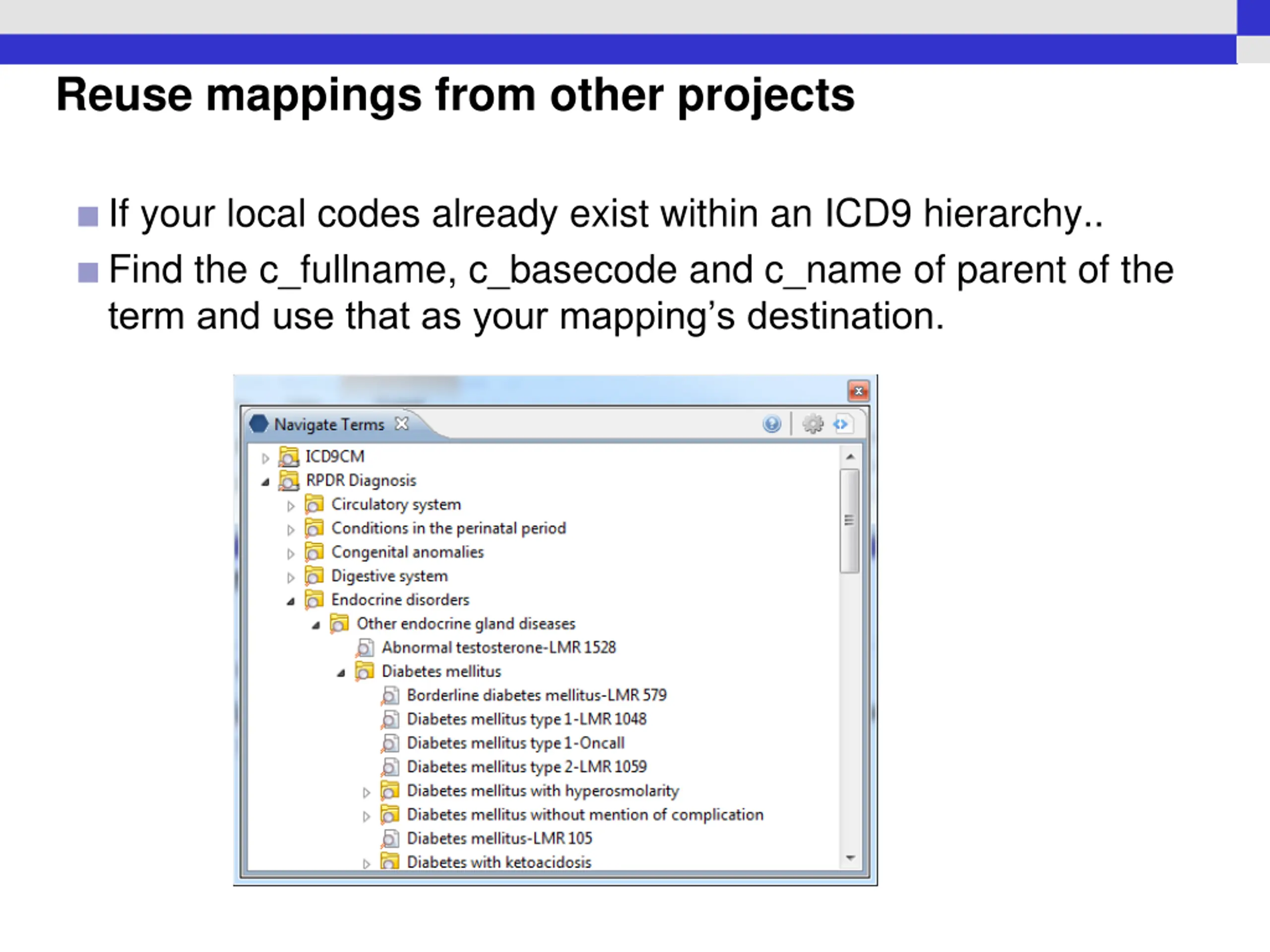Expand Diabetes with ketoacidosis node
Viewport: 1270px width, 952px height.
coord(366,864)
